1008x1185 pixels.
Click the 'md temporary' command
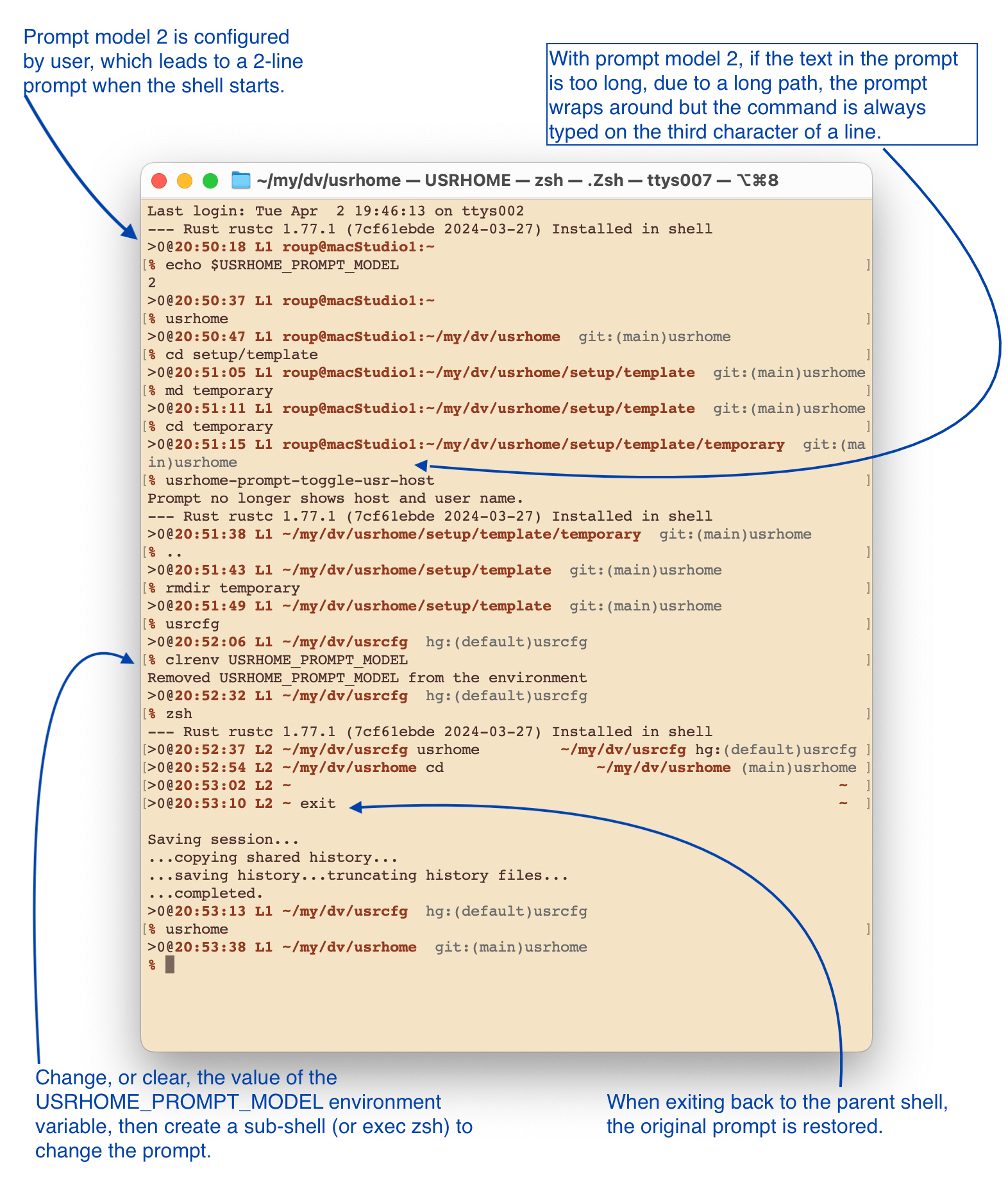pyautogui.click(x=219, y=391)
